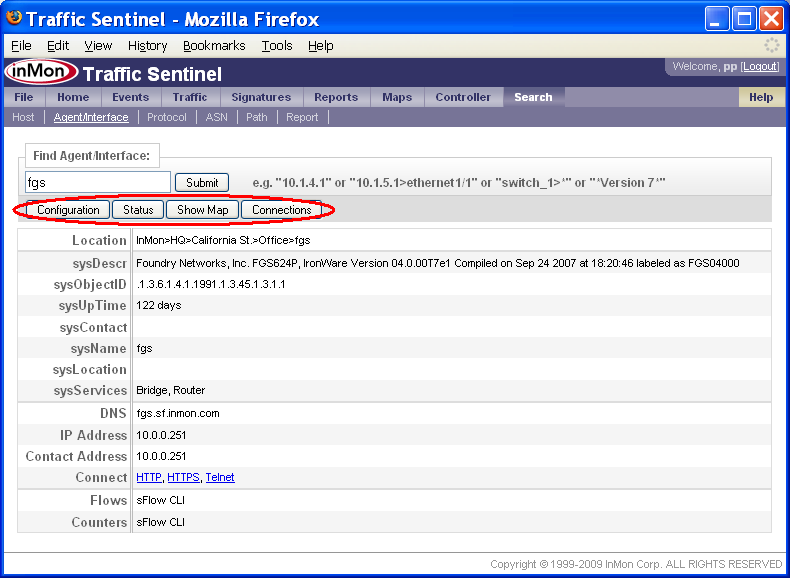This screenshot has height=578, width=790.
Task: Click the Firefox loading throbber icon
Action: pos(771,45)
